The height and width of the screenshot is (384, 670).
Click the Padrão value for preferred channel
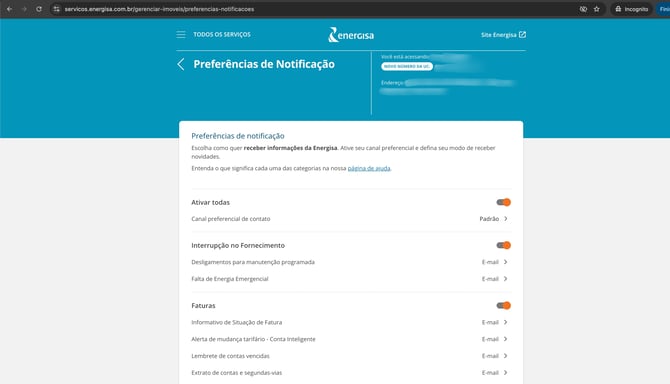point(489,219)
